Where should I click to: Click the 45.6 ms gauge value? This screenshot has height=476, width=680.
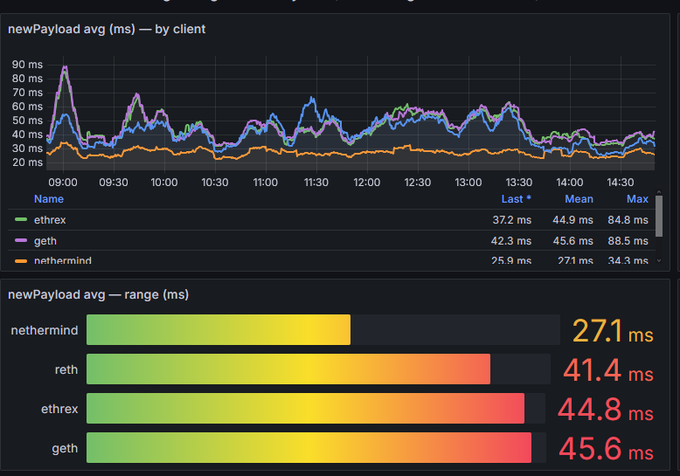click(606, 449)
